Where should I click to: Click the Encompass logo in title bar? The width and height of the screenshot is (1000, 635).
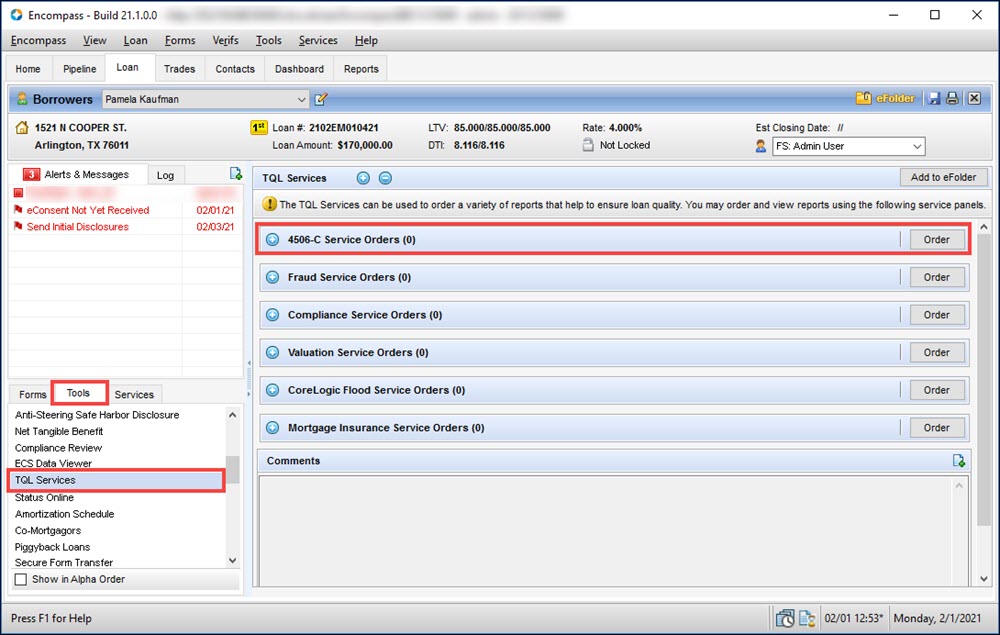[x=17, y=15]
